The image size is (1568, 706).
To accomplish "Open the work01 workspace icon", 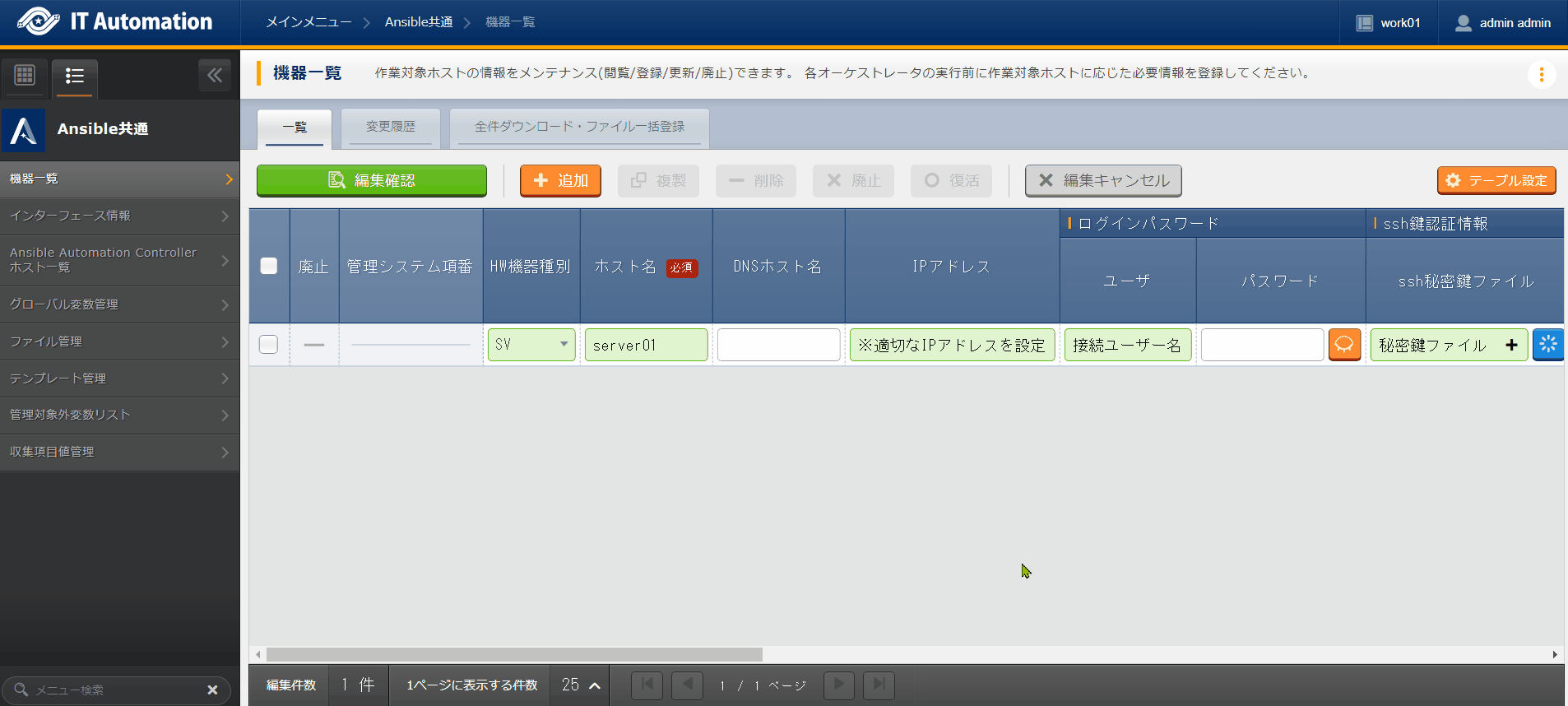I will click(x=1365, y=23).
